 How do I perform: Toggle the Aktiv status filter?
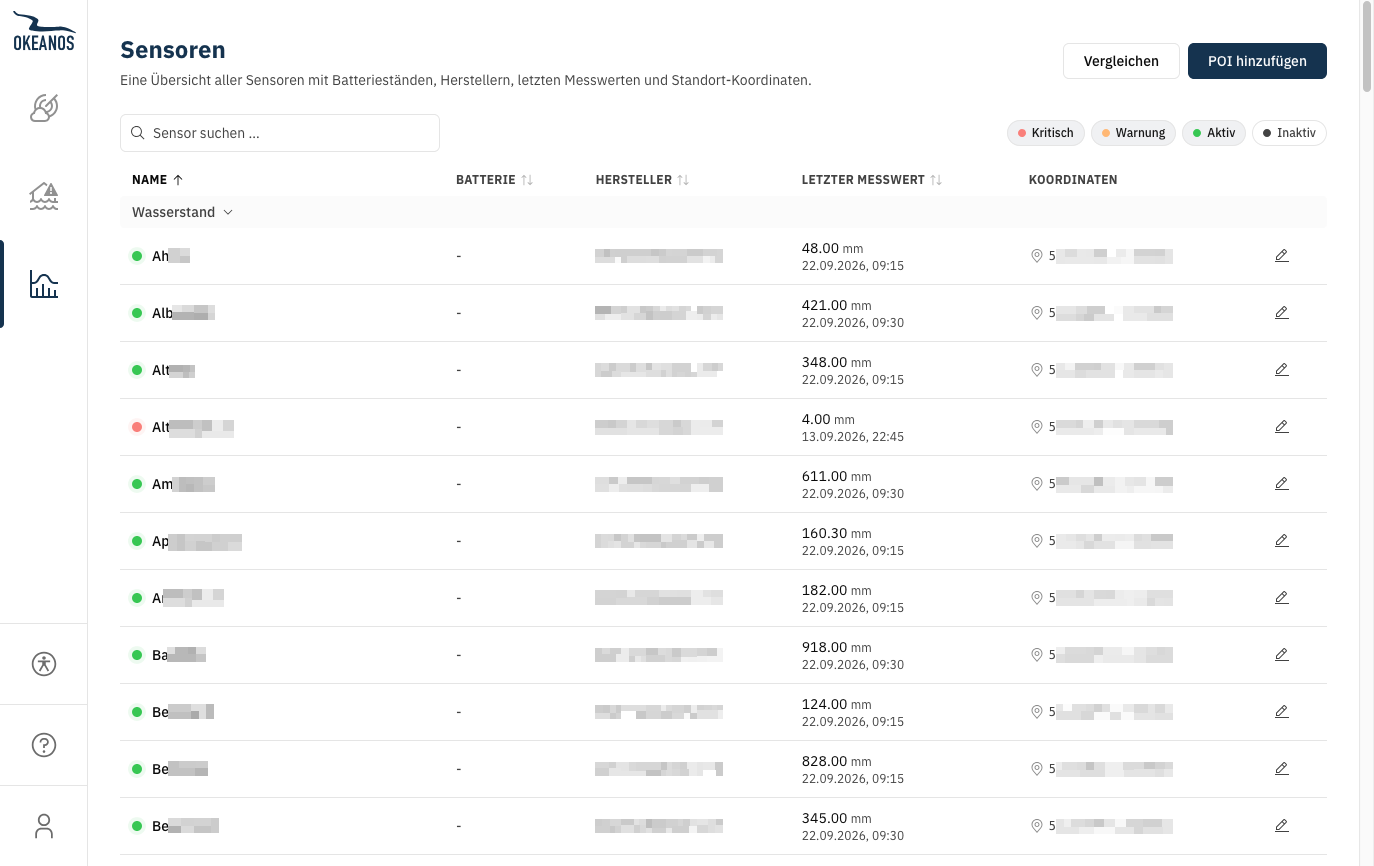coord(1214,133)
